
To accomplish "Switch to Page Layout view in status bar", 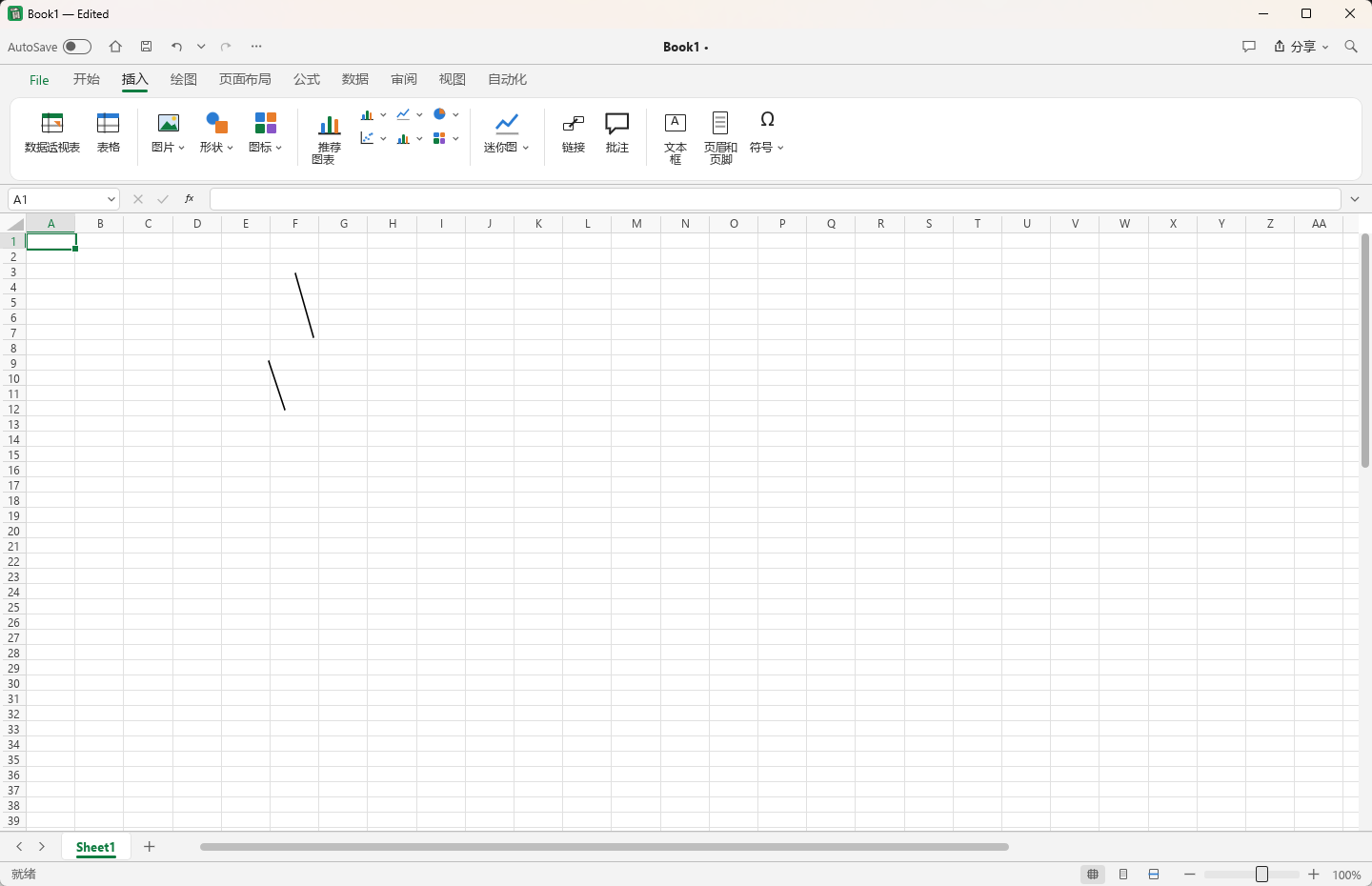I will coord(1123,875).
